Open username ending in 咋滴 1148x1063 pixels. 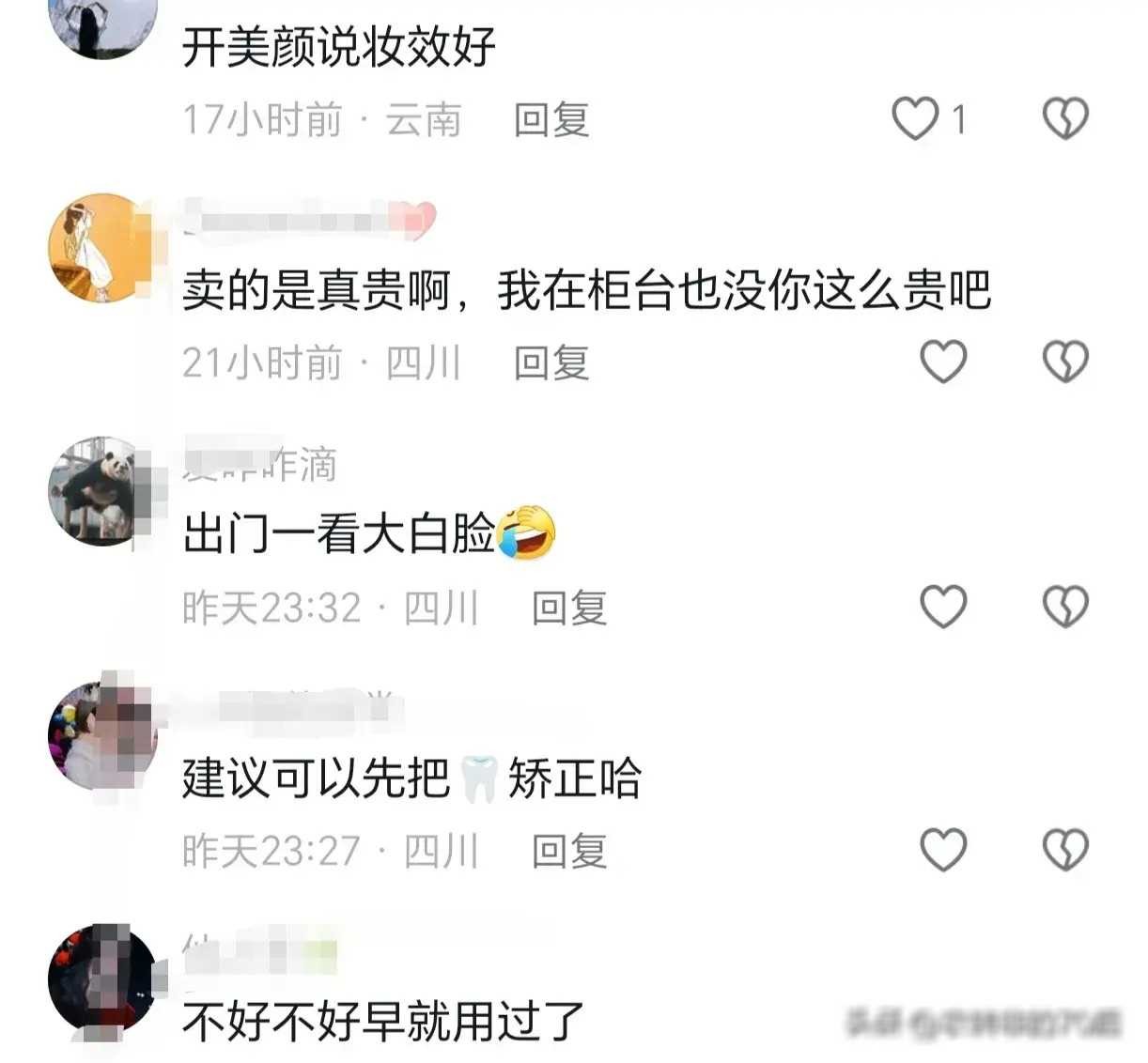pos(259,463)
